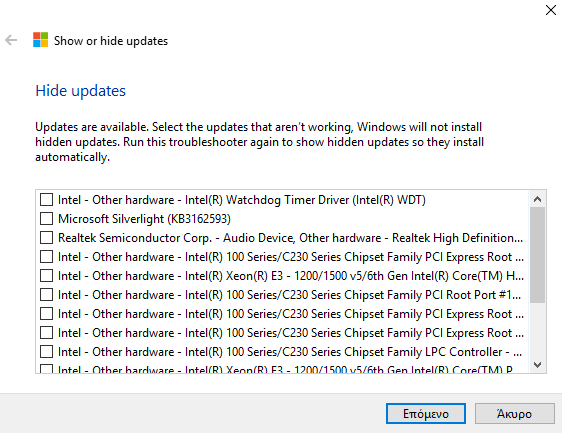Click the list's vertical scrollbar thumb
562x433 pixels.
(537, 255)
